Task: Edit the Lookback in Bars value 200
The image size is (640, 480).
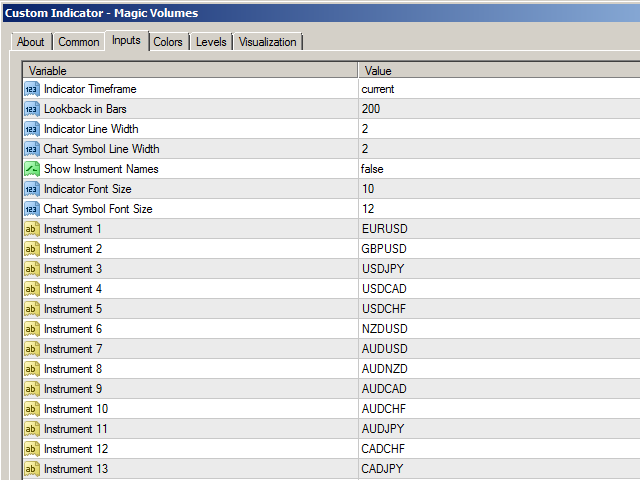Action: click(499, 109)
